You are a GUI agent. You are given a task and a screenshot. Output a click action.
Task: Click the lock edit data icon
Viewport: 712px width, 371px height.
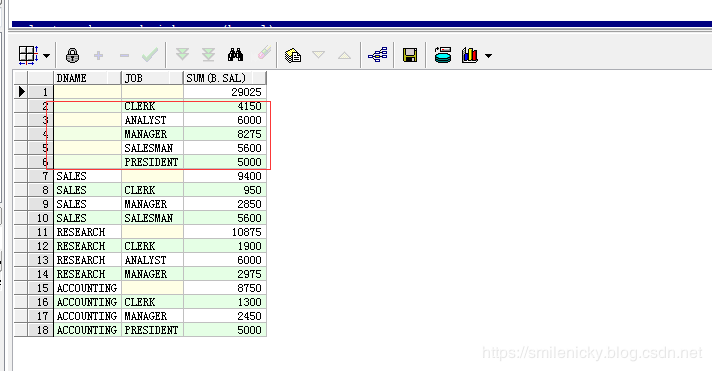coord(72,55)
